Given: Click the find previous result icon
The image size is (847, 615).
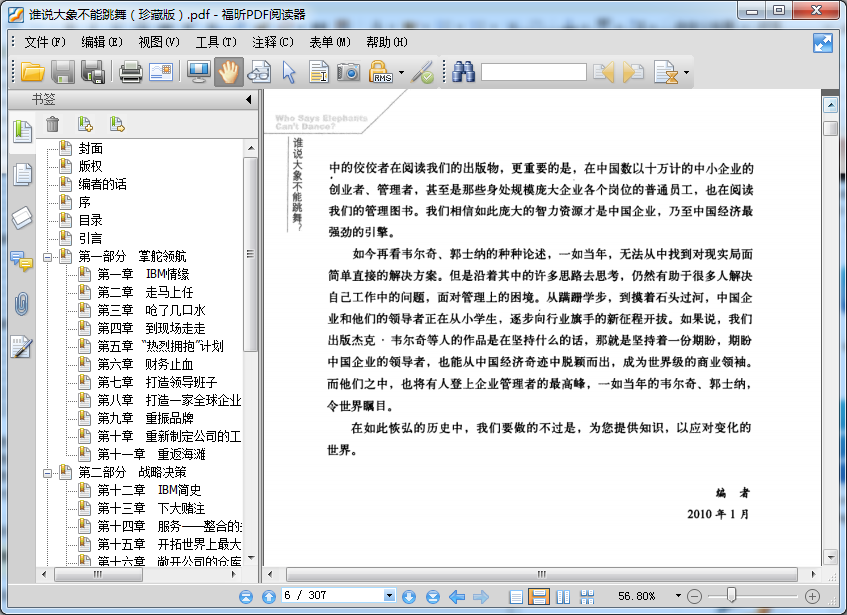Looking at the screenshot, I should coord(603,72).
